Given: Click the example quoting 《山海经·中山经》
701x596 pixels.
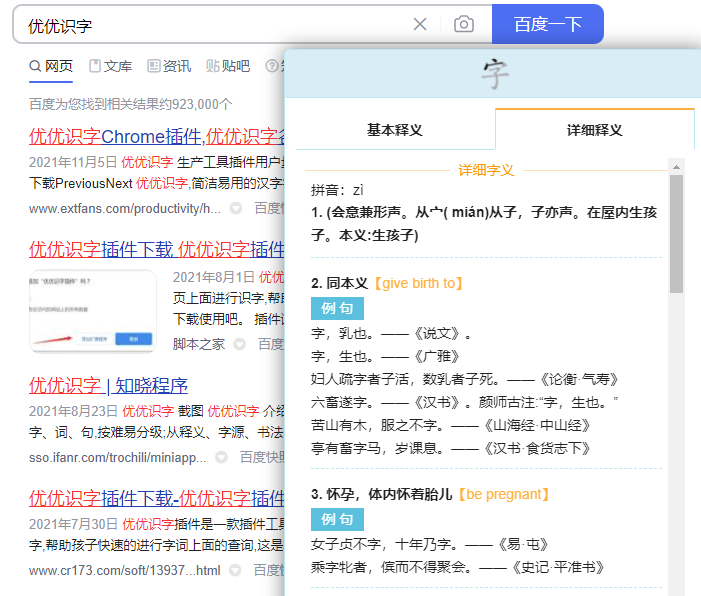Looking at the screenshot, I should (451, 425).
